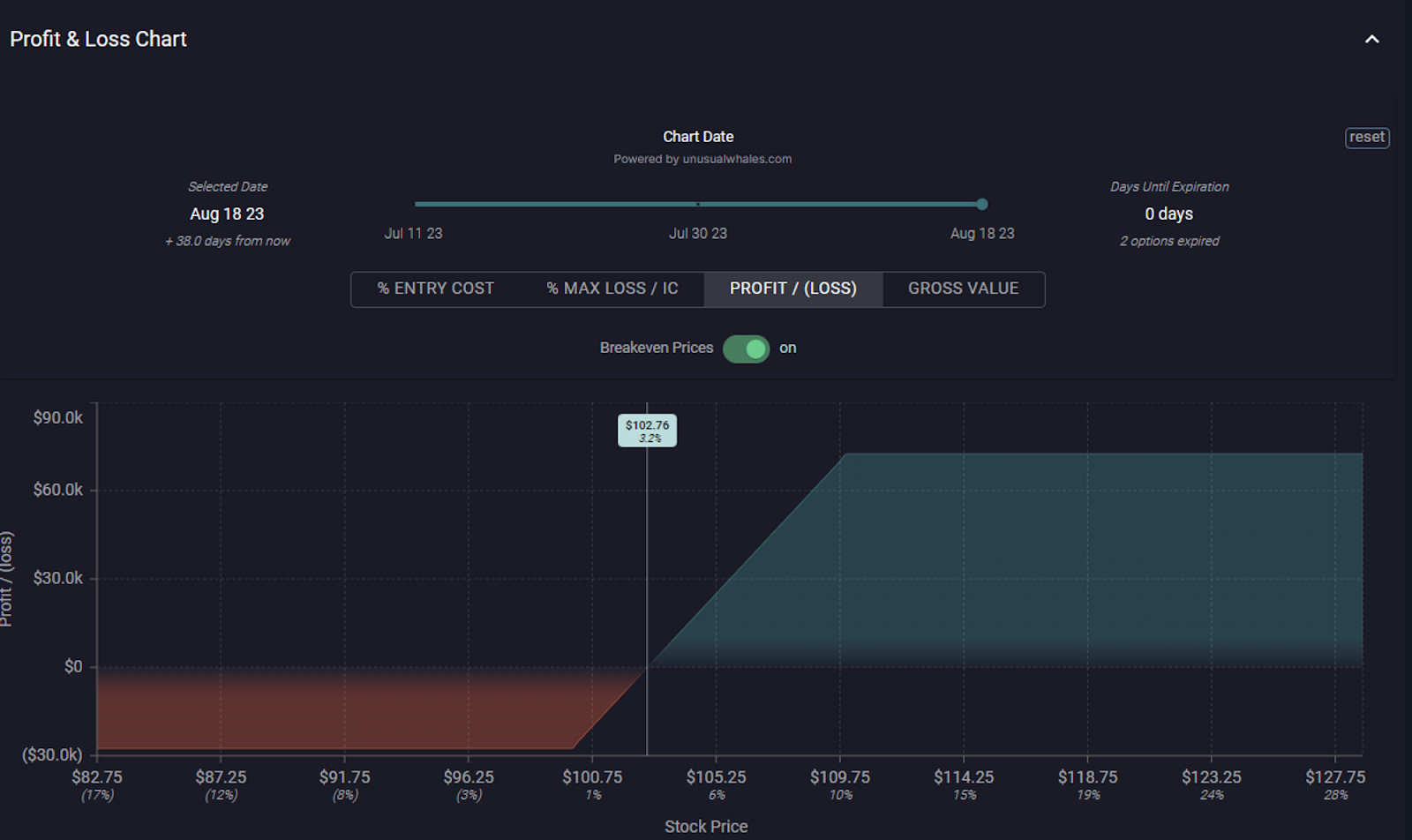This screenshot has width=1412, height=840.
Task: Switch to the % MAX LOSS / IC tab
Action: pyautogui.click(x=612, y=289)
